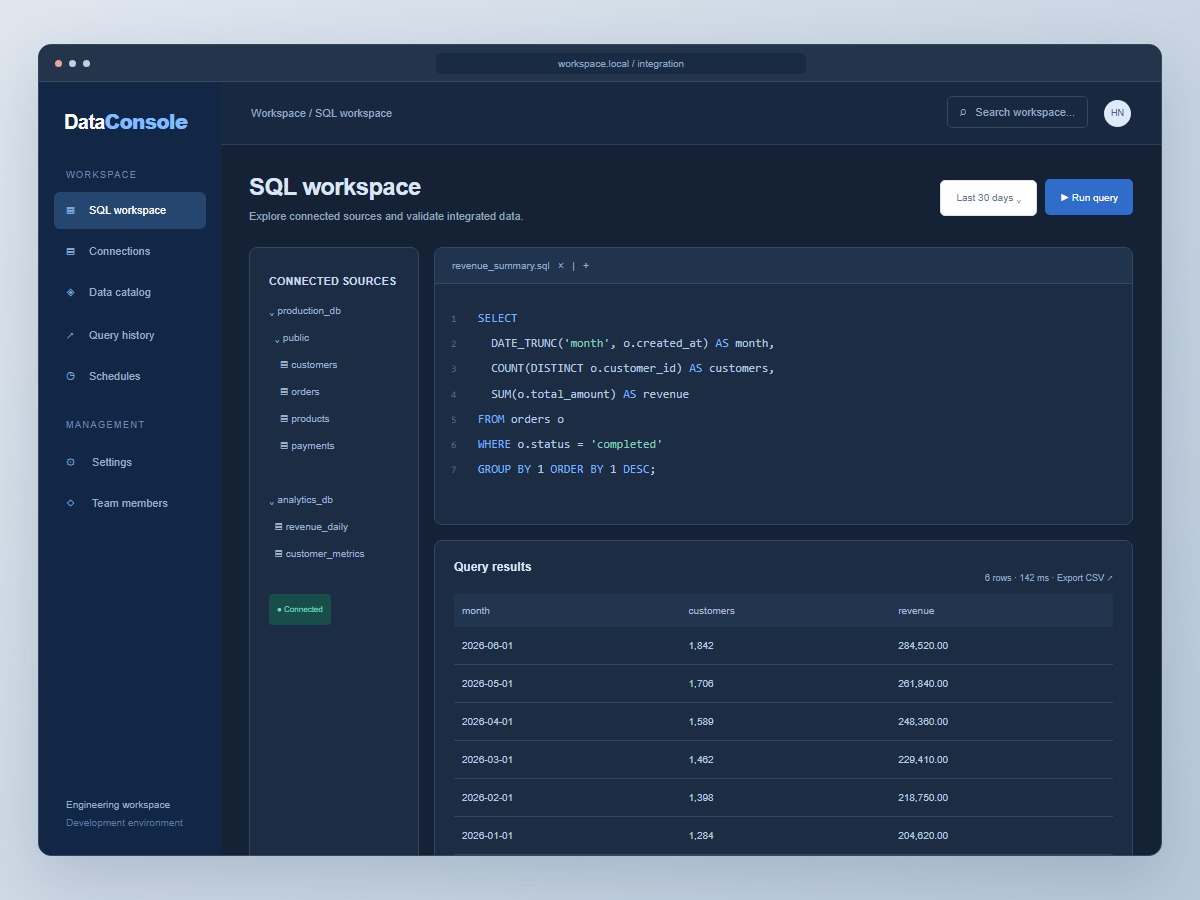Open Connections in the sidebar
Viewport: 1200px width, 900px height.
[130, 252]
